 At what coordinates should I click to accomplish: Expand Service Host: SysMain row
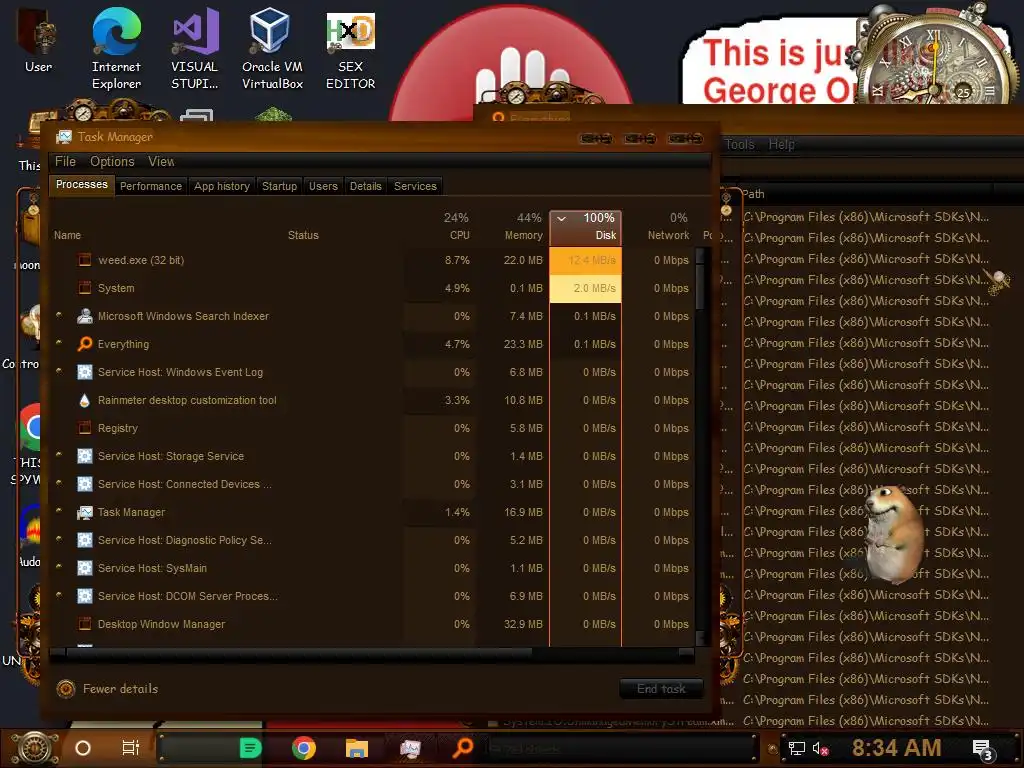pyautogui.click(x=59, y=567)
